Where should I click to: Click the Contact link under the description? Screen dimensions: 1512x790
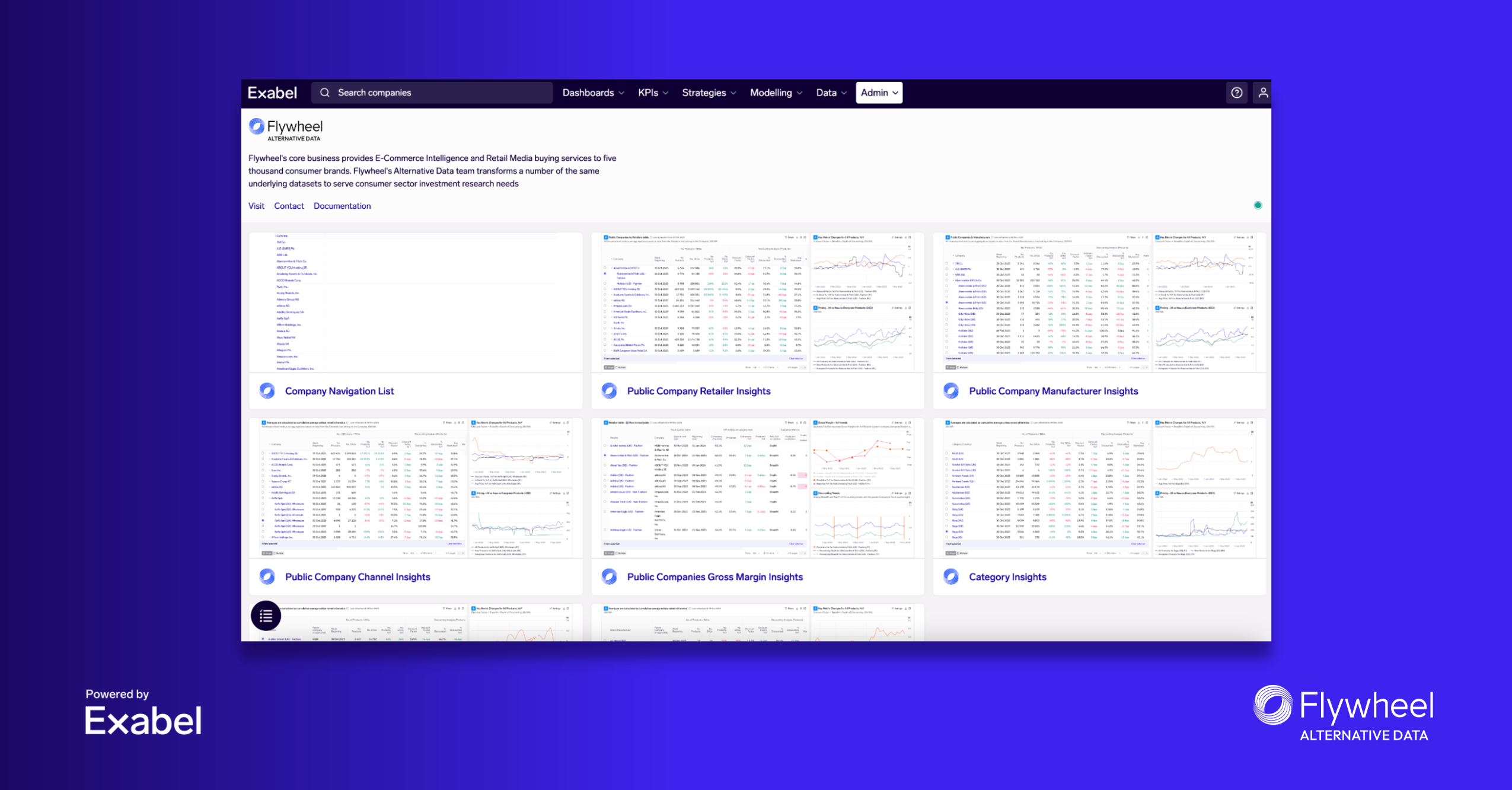click(289, 206)
